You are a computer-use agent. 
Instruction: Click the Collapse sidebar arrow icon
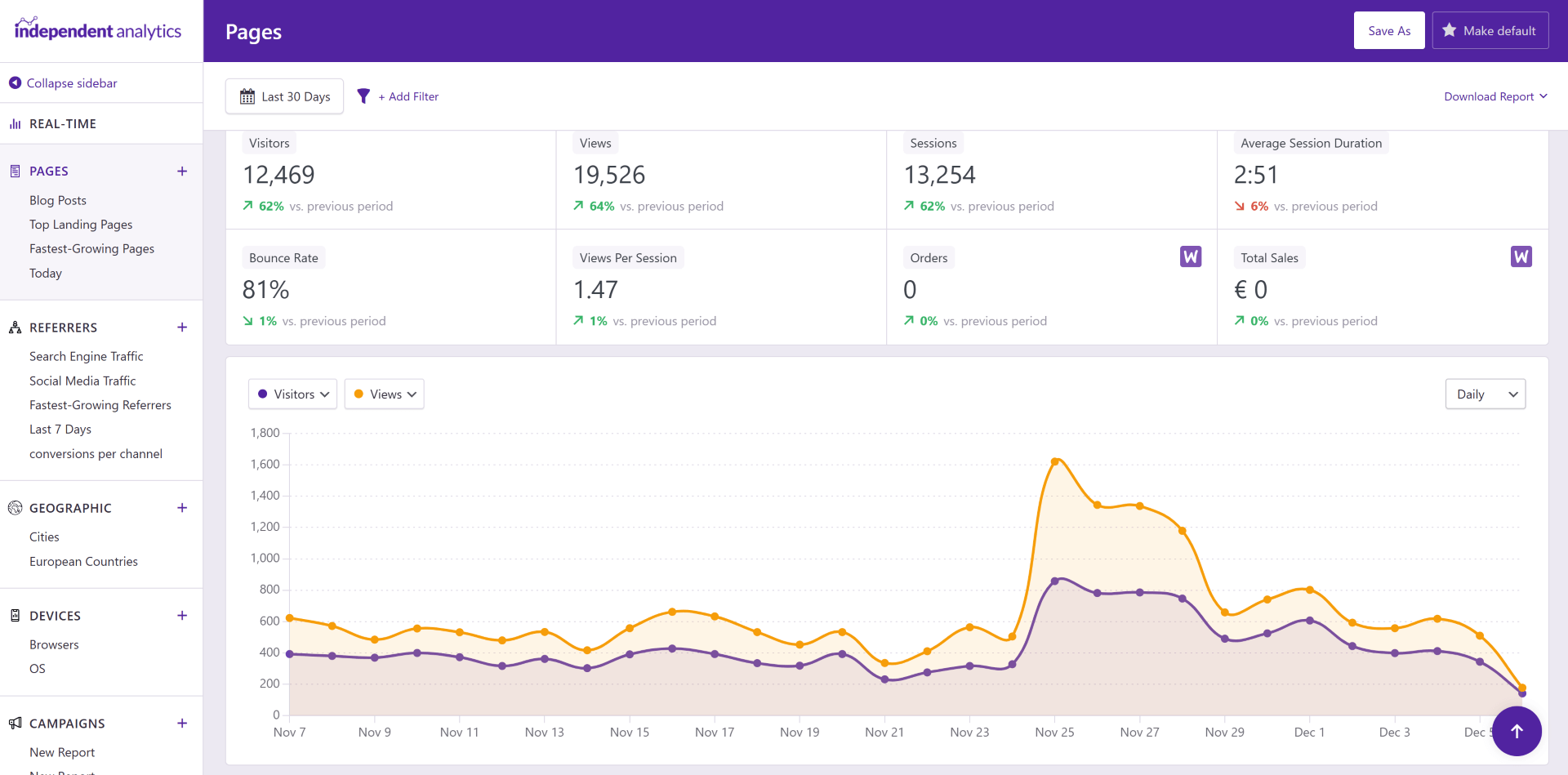pyautogui.click(x=15, y=83)
